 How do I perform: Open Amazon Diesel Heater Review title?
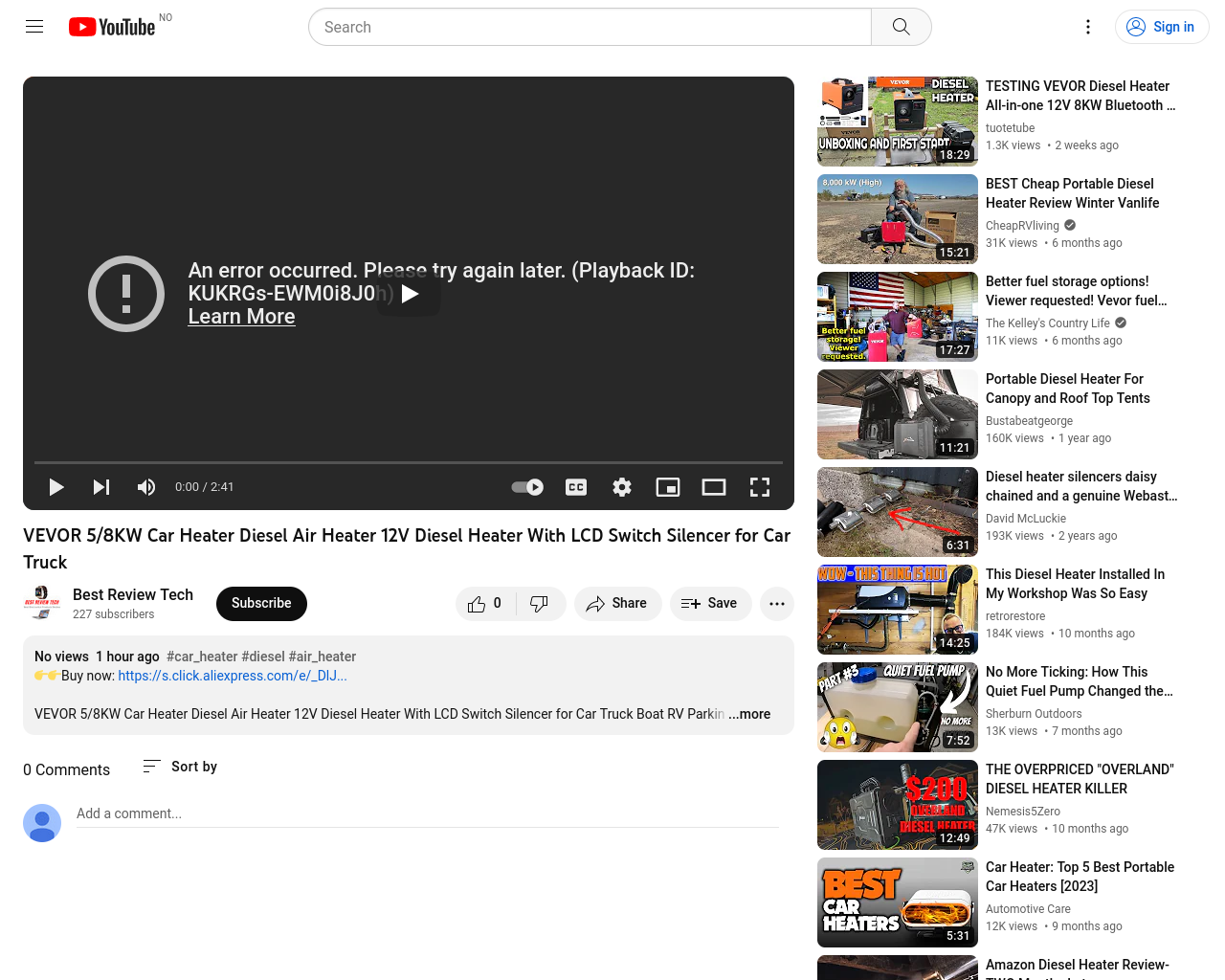(1078, 967)
